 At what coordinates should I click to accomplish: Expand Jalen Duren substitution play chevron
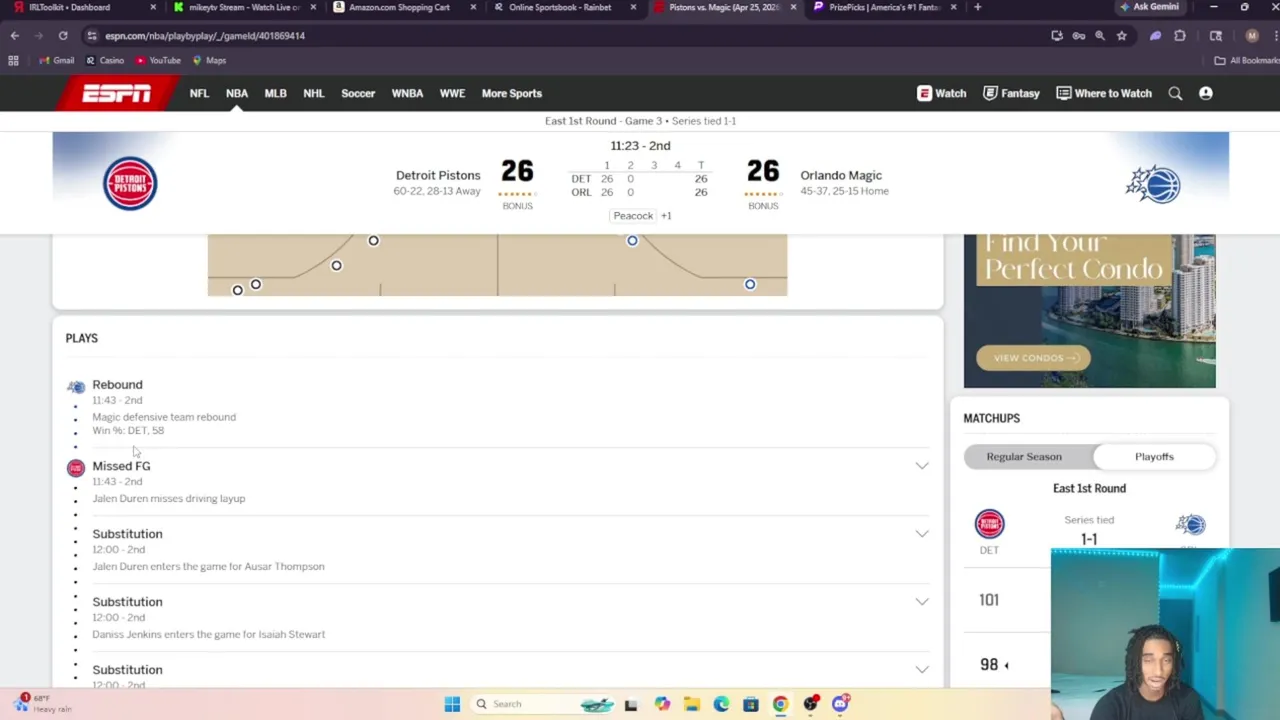point(922,534)
